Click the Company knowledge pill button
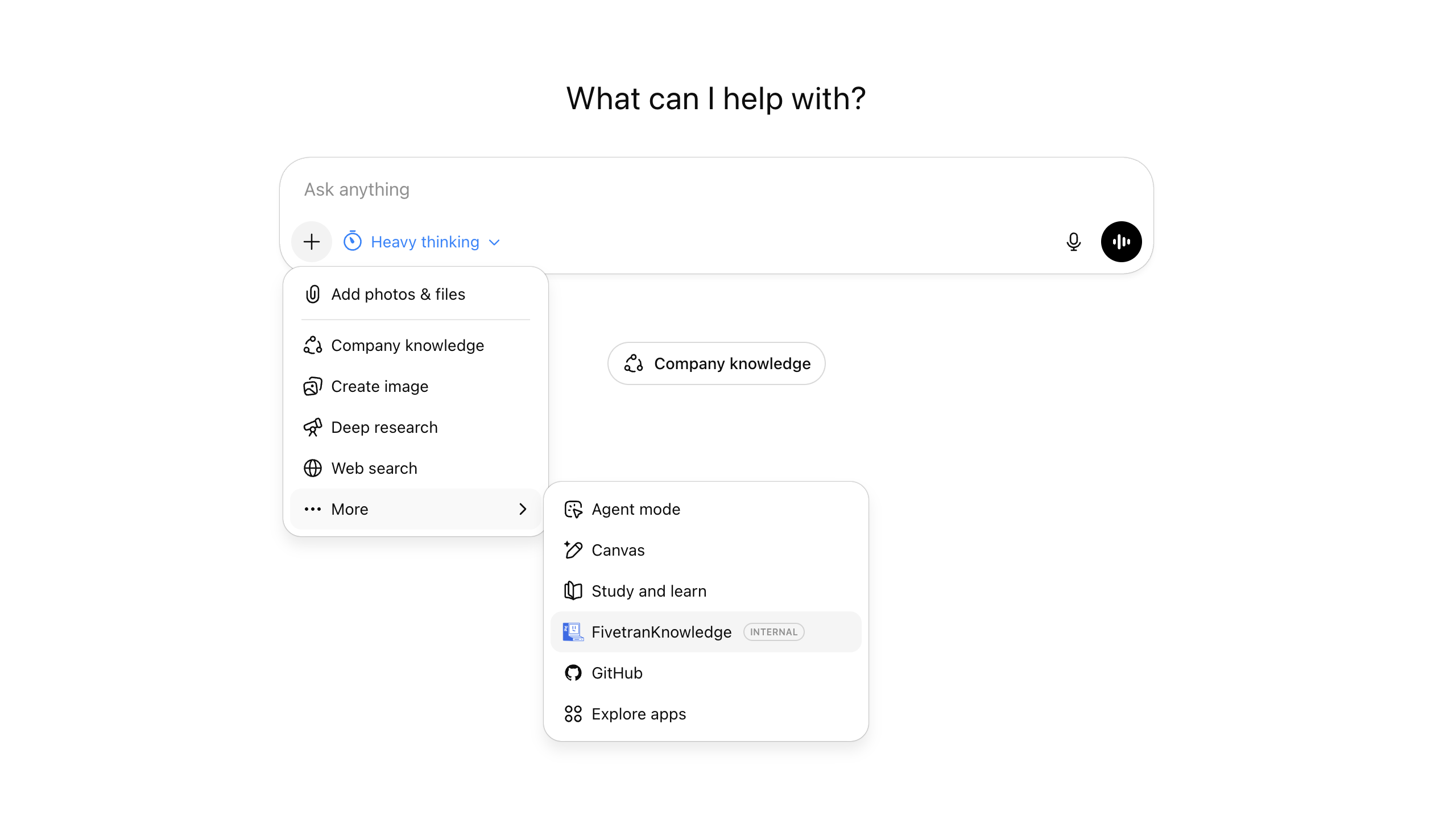The image size is (1456, 819). [716, 363]
